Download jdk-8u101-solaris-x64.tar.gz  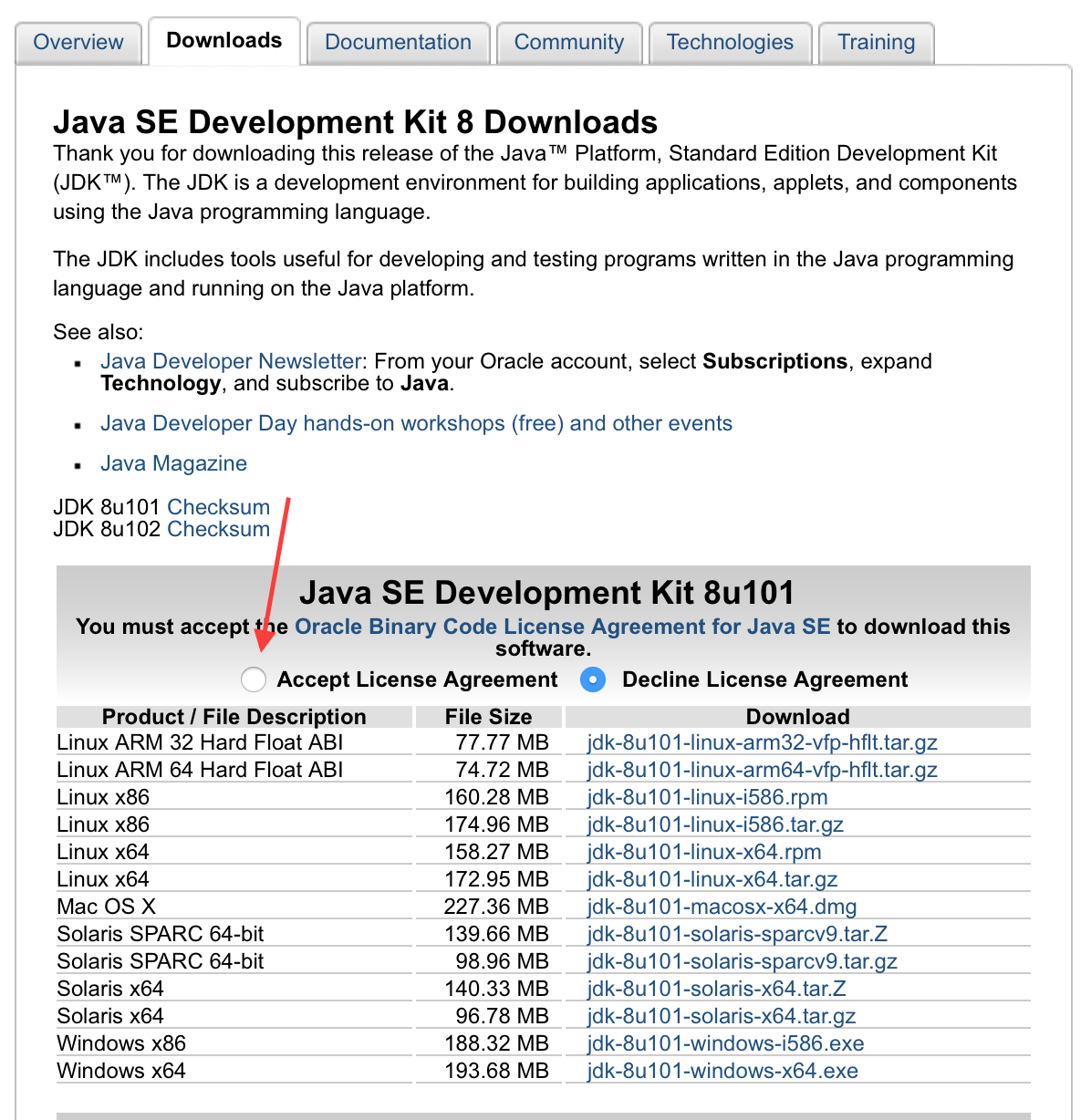(x=722, y=1016)
